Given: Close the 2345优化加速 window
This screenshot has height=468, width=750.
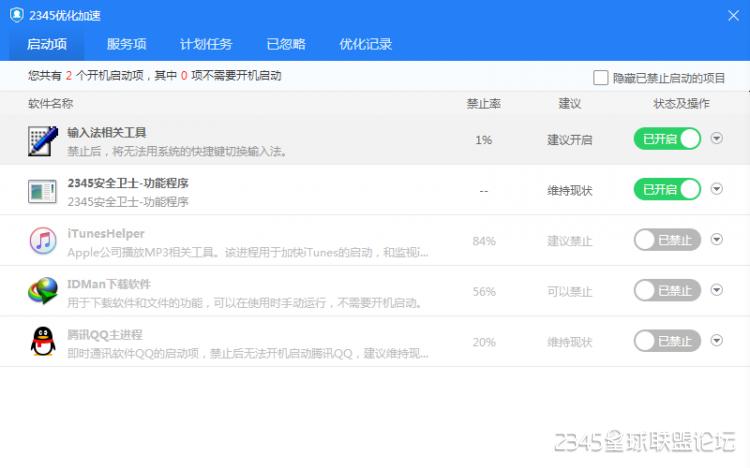Looking at the screenshot, I should coord(733,15).
